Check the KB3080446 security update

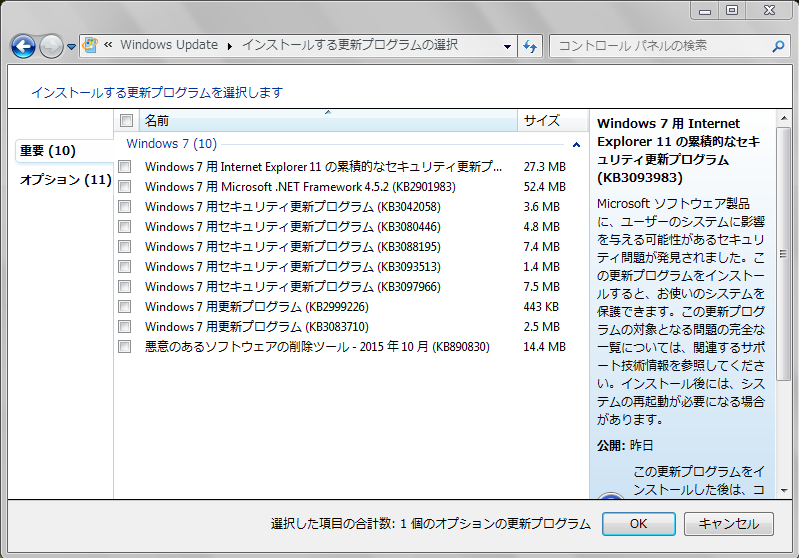124,226
